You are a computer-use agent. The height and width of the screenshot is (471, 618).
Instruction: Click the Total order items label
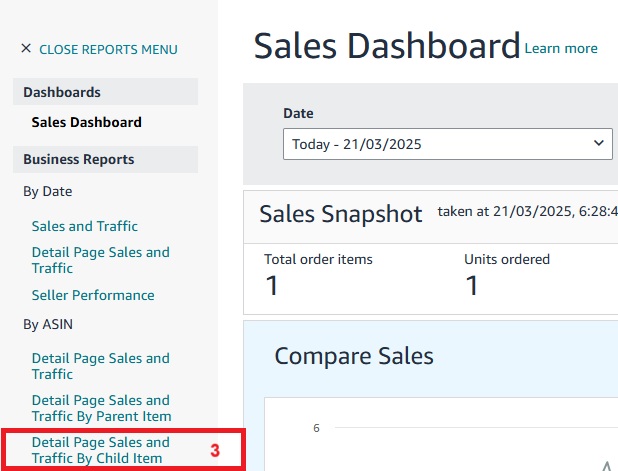click(318, 259)
